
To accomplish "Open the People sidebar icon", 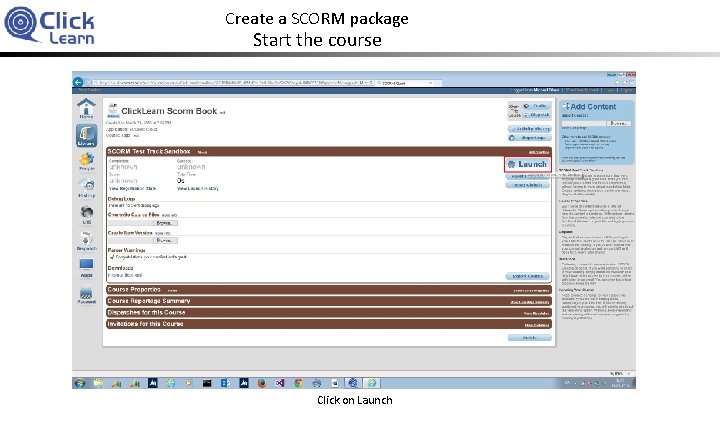I will [86, 162].
